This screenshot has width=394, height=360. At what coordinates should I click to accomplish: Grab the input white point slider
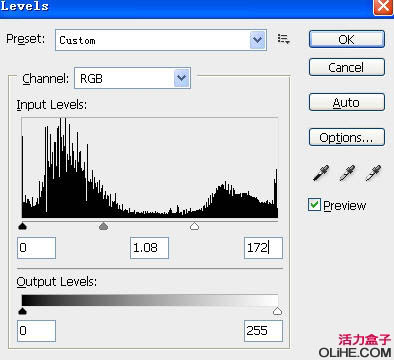pyautogui.click(x=194, y=226)
